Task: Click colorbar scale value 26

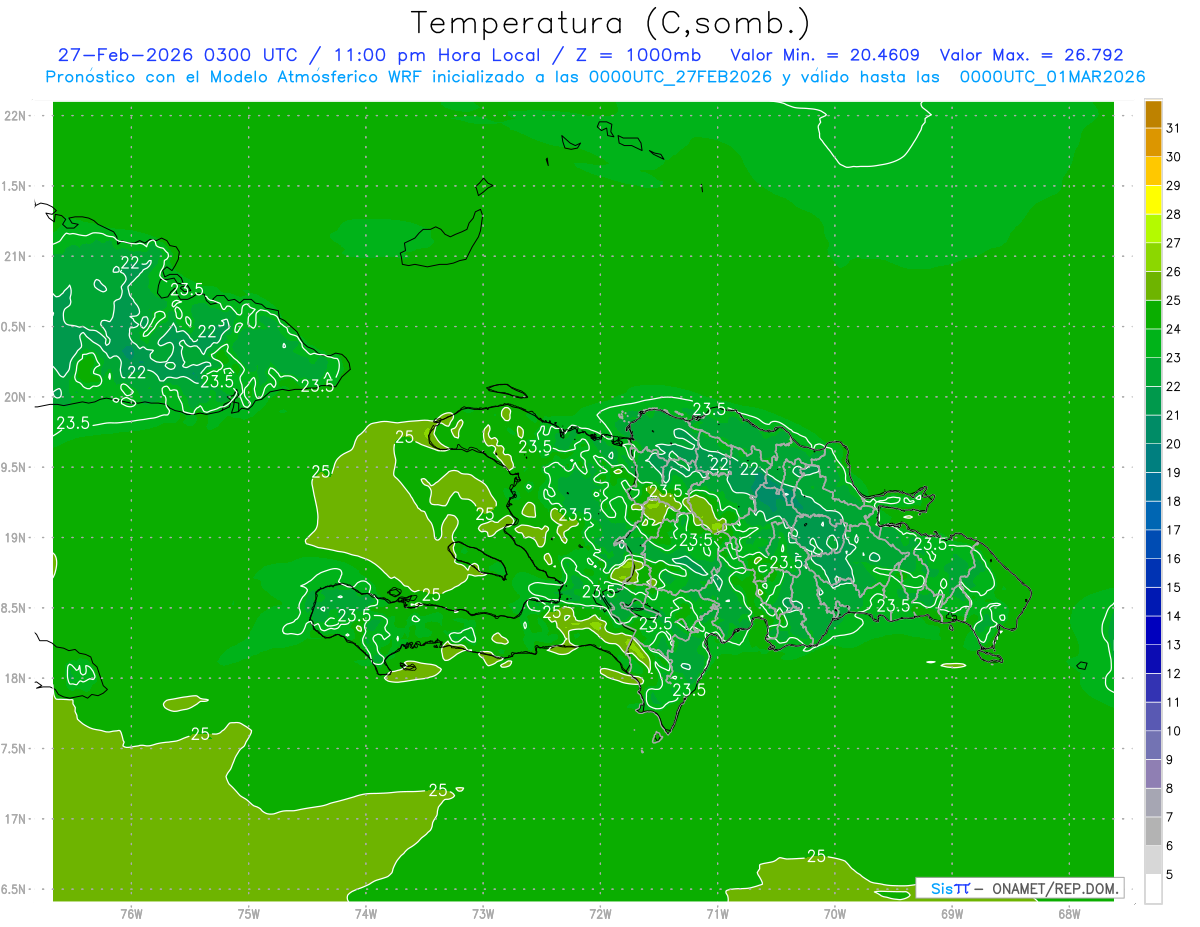Action: coord(1174,272)
